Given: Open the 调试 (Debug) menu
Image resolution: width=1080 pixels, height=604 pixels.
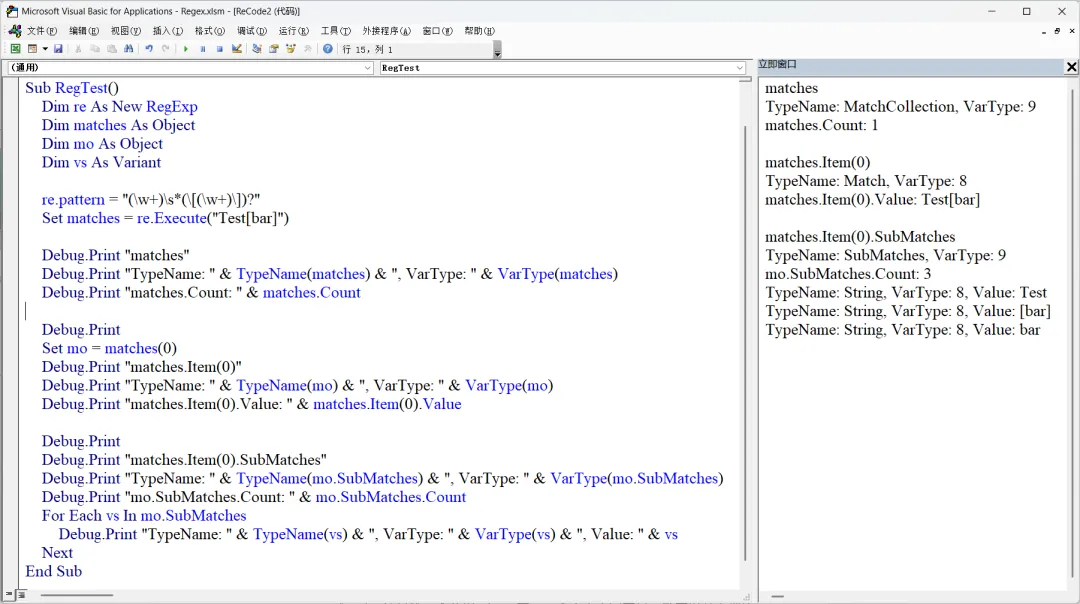Looking at the screenshot, I should [251, 31].
